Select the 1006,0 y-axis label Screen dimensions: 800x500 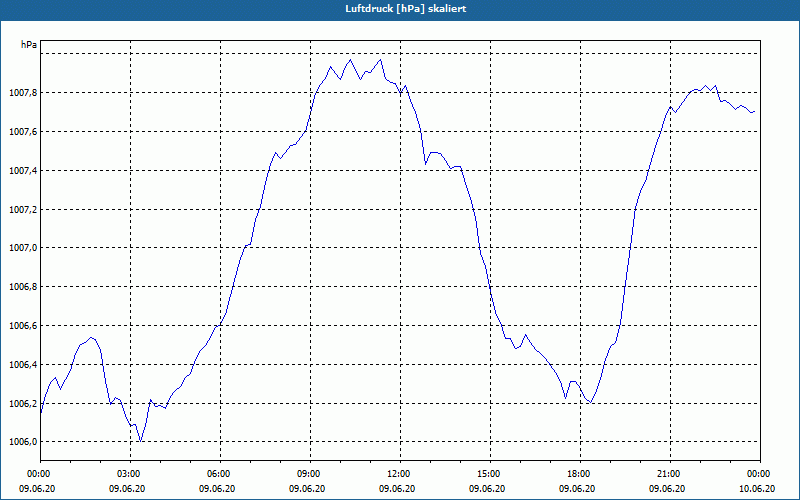[x=23, y=442]
